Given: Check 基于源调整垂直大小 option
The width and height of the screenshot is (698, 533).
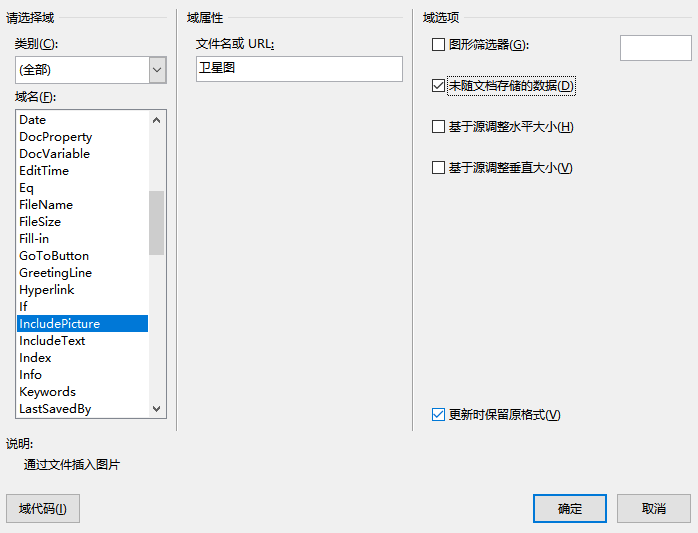Looking at the screenshot, I should (438, 168).
